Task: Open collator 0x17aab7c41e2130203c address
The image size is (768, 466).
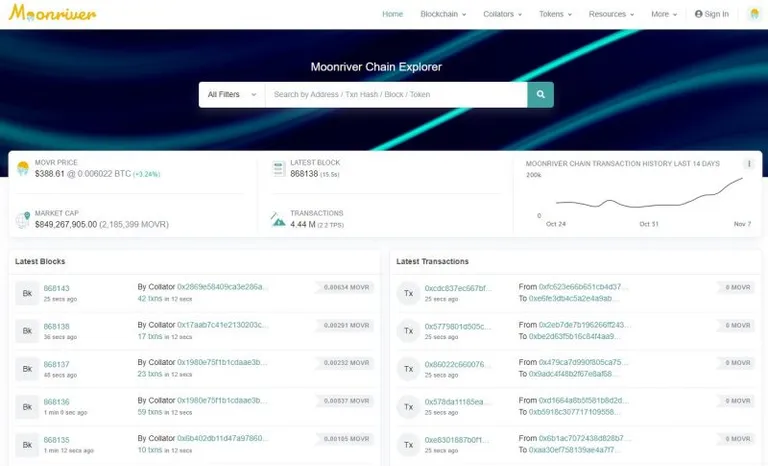Action: 222,325
